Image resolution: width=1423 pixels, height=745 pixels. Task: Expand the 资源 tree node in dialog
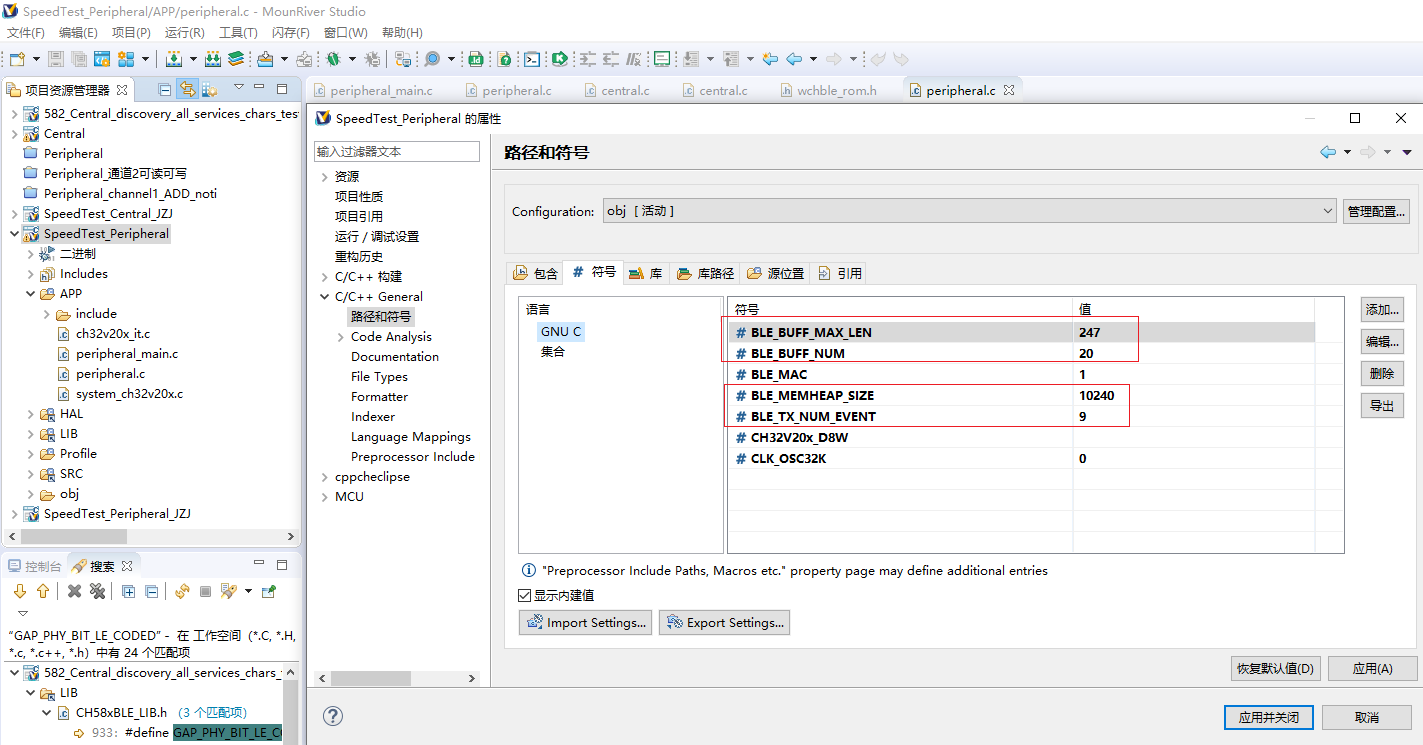click(x=324, y=177)
